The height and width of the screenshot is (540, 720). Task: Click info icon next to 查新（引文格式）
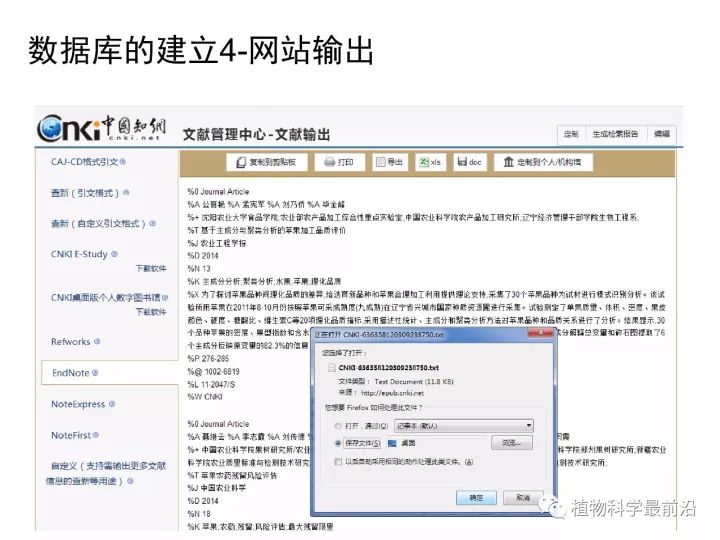[126, 192]
